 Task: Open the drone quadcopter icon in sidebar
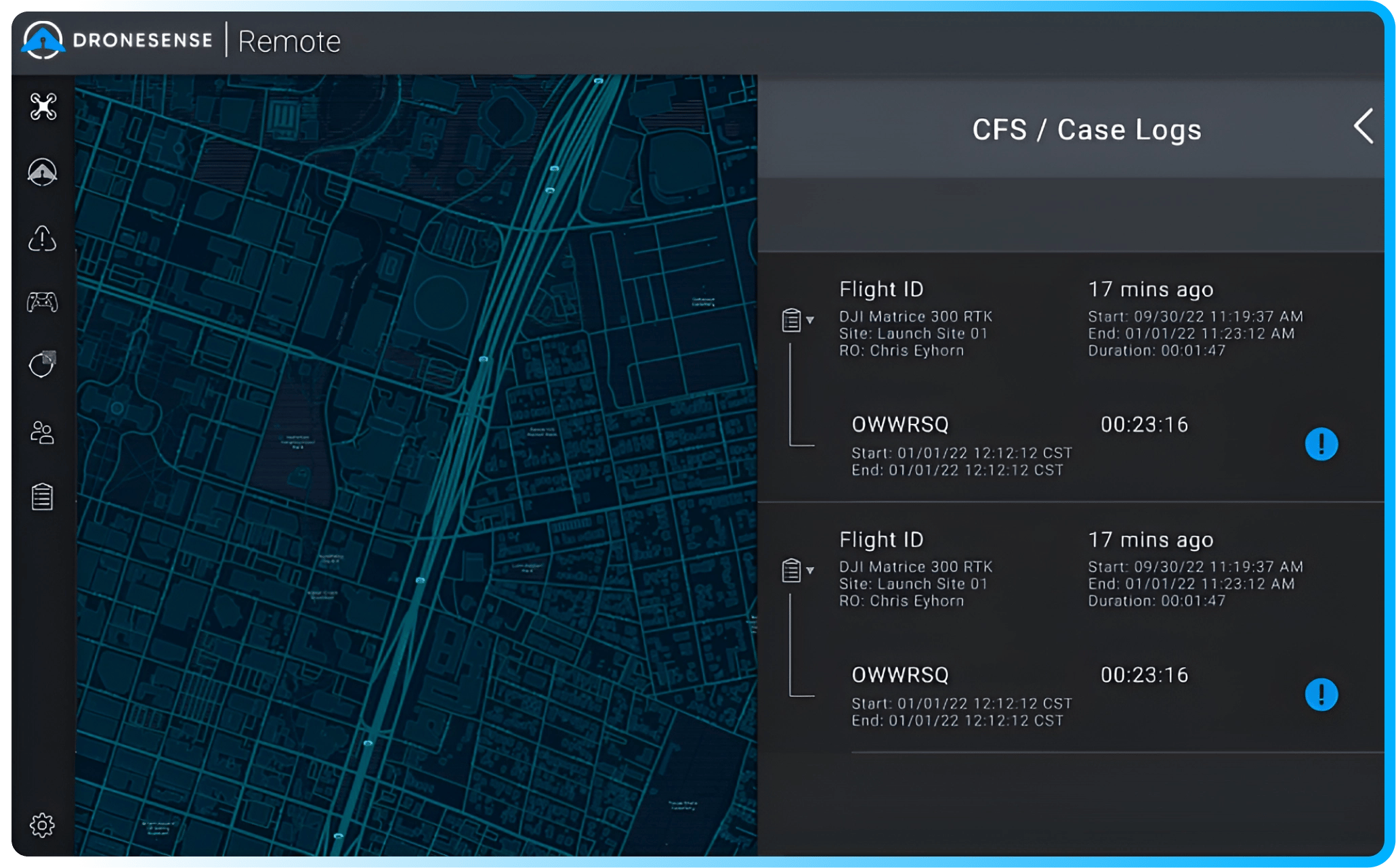point(43,107)
